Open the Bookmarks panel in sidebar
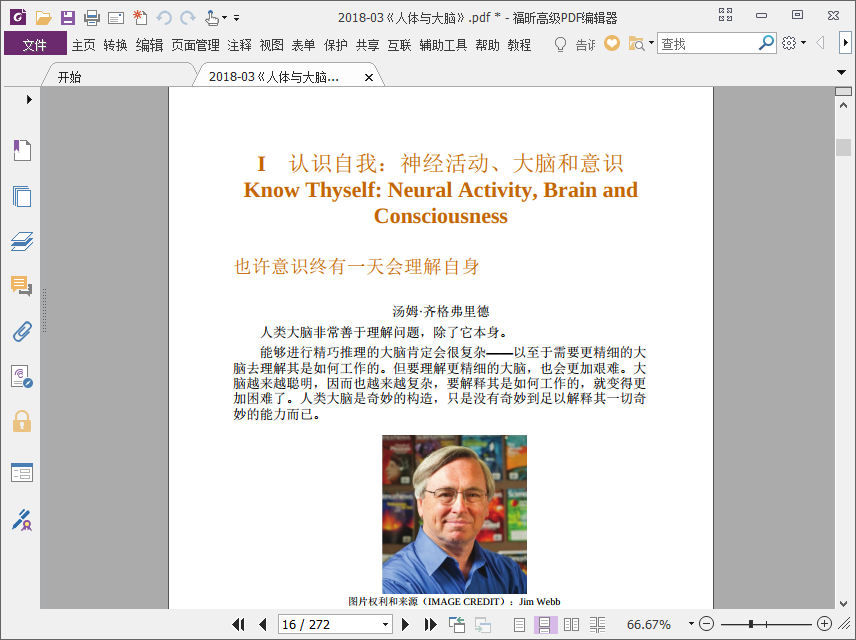Screen dimensions: 856x640 click(22, 150)
